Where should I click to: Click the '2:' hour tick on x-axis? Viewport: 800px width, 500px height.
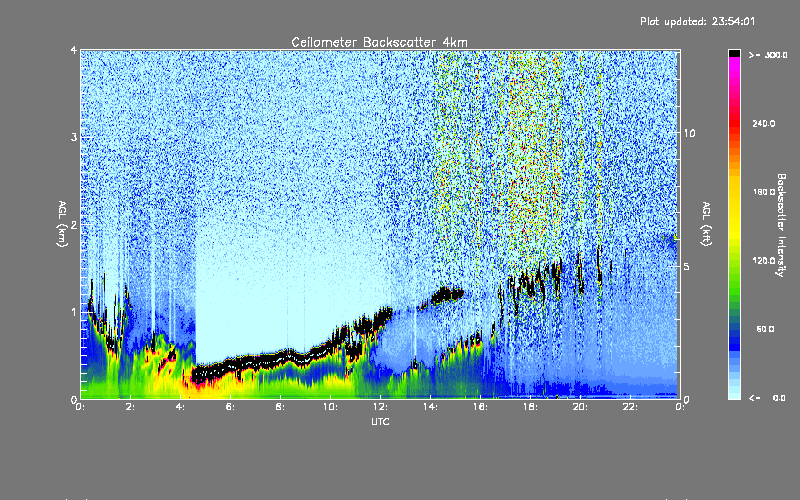coord(130,407)
